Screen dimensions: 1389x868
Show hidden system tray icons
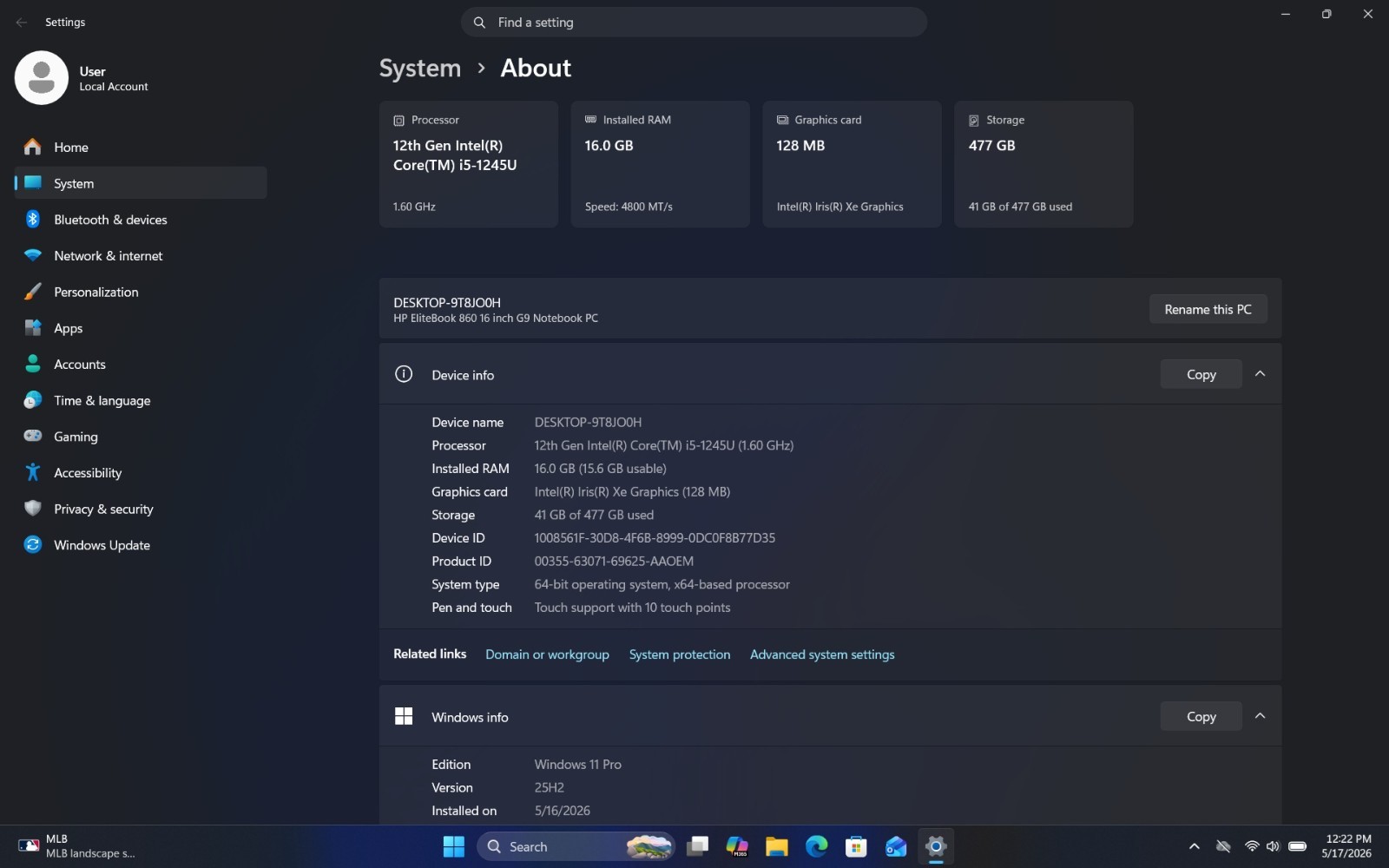tap(1195, 846)
